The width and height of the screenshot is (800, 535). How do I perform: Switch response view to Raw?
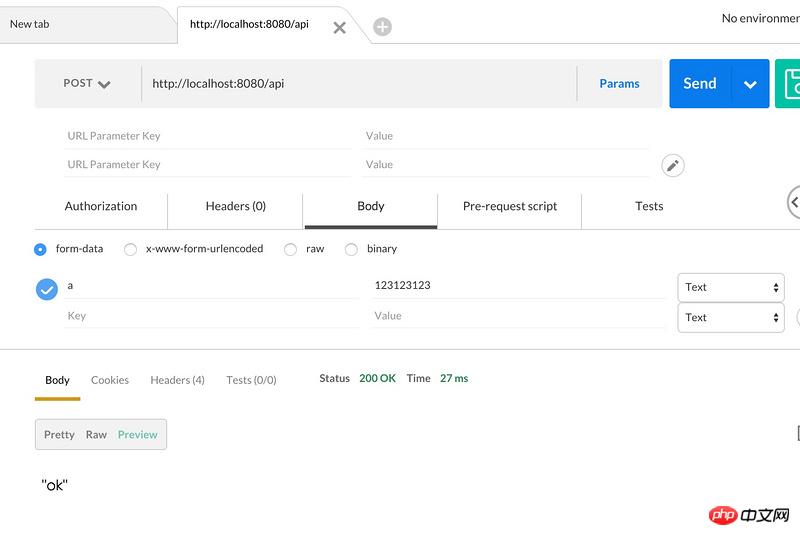[x=96, y=434]
